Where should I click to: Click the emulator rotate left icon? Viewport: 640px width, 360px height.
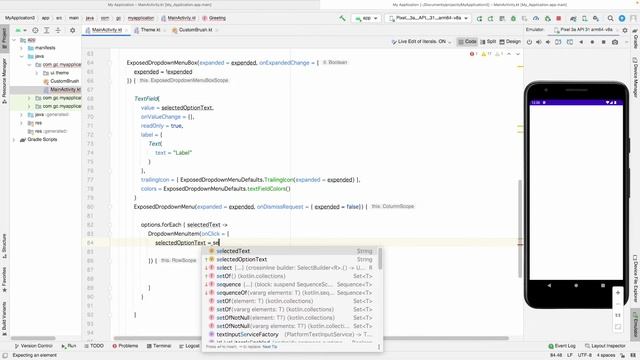pos(558,42)
